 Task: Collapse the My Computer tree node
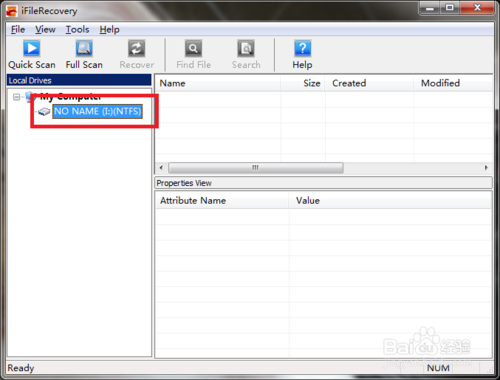16,97
